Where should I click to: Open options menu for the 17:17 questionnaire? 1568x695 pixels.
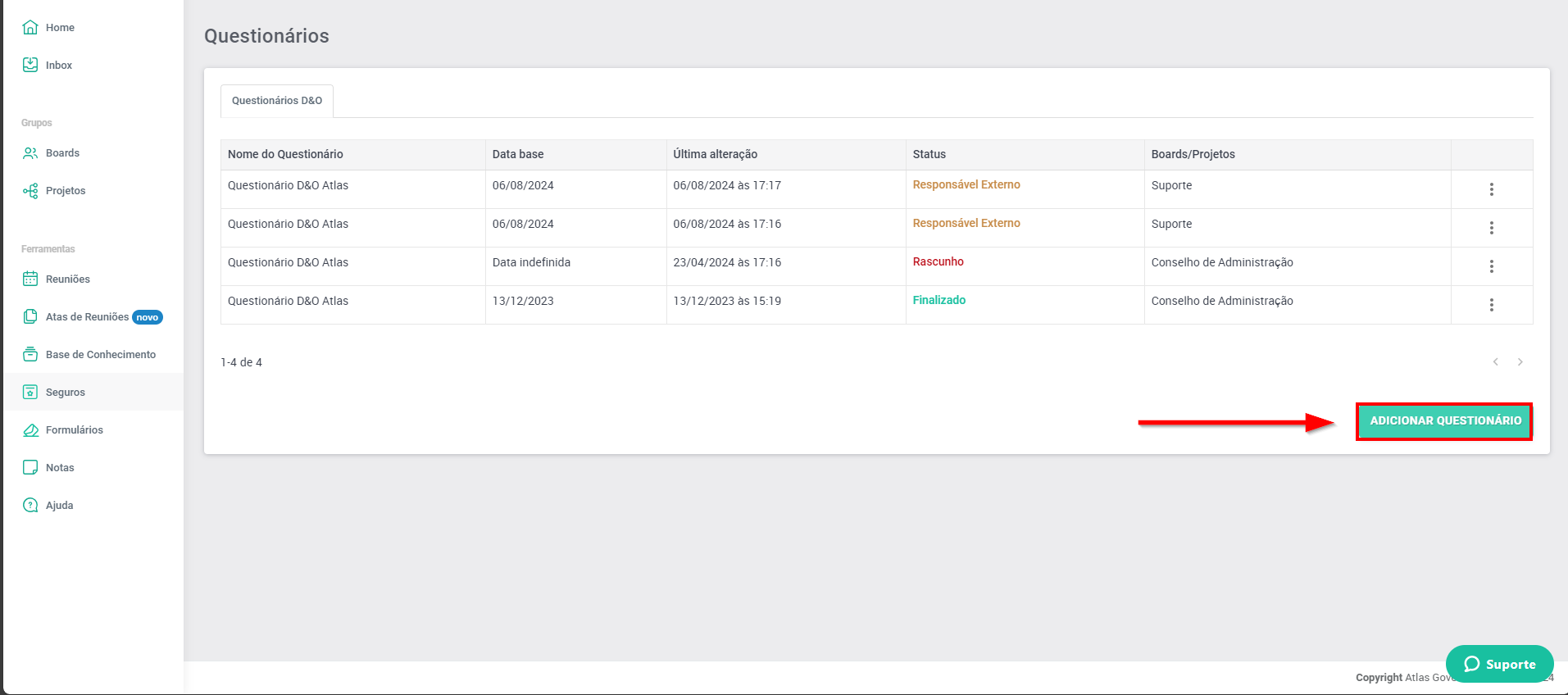pos(1491,189)
